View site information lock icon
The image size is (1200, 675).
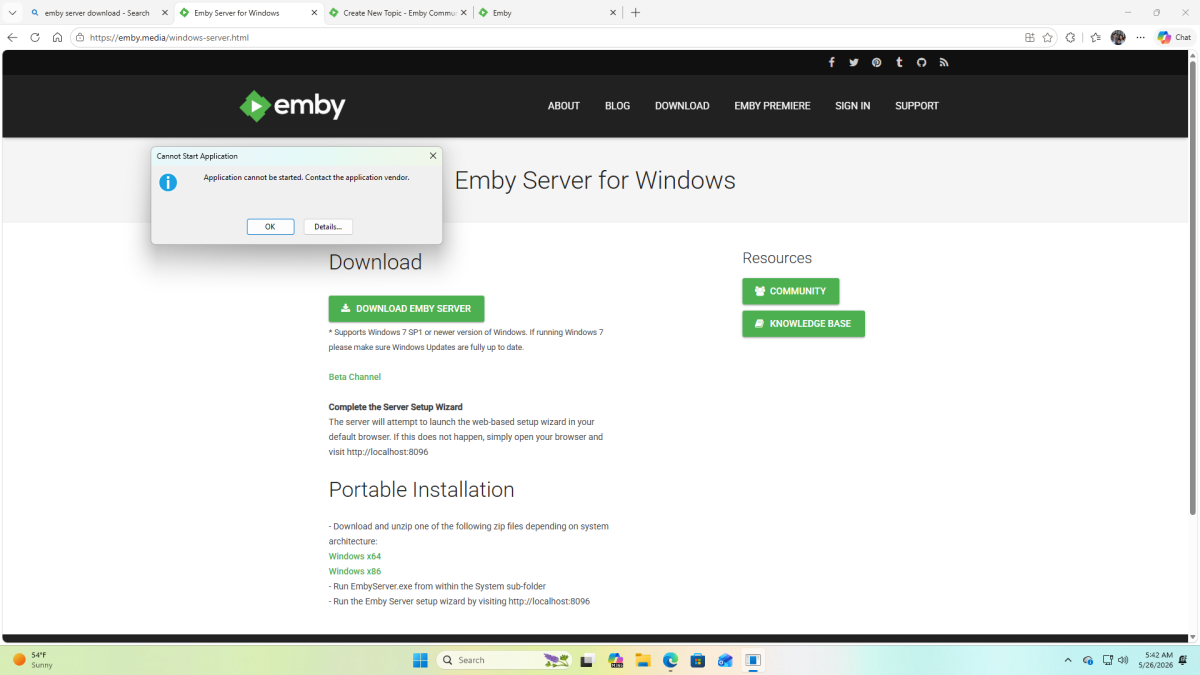(x=79, y=37)
